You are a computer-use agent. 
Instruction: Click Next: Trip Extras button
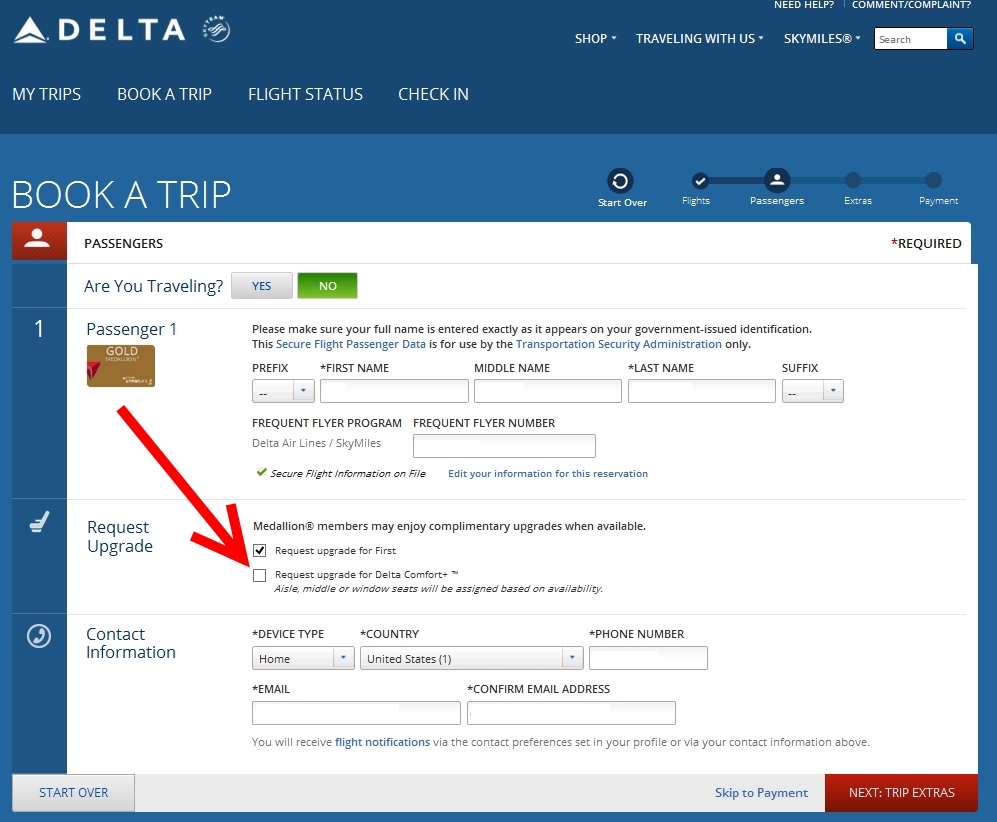[x=901, y=793]
